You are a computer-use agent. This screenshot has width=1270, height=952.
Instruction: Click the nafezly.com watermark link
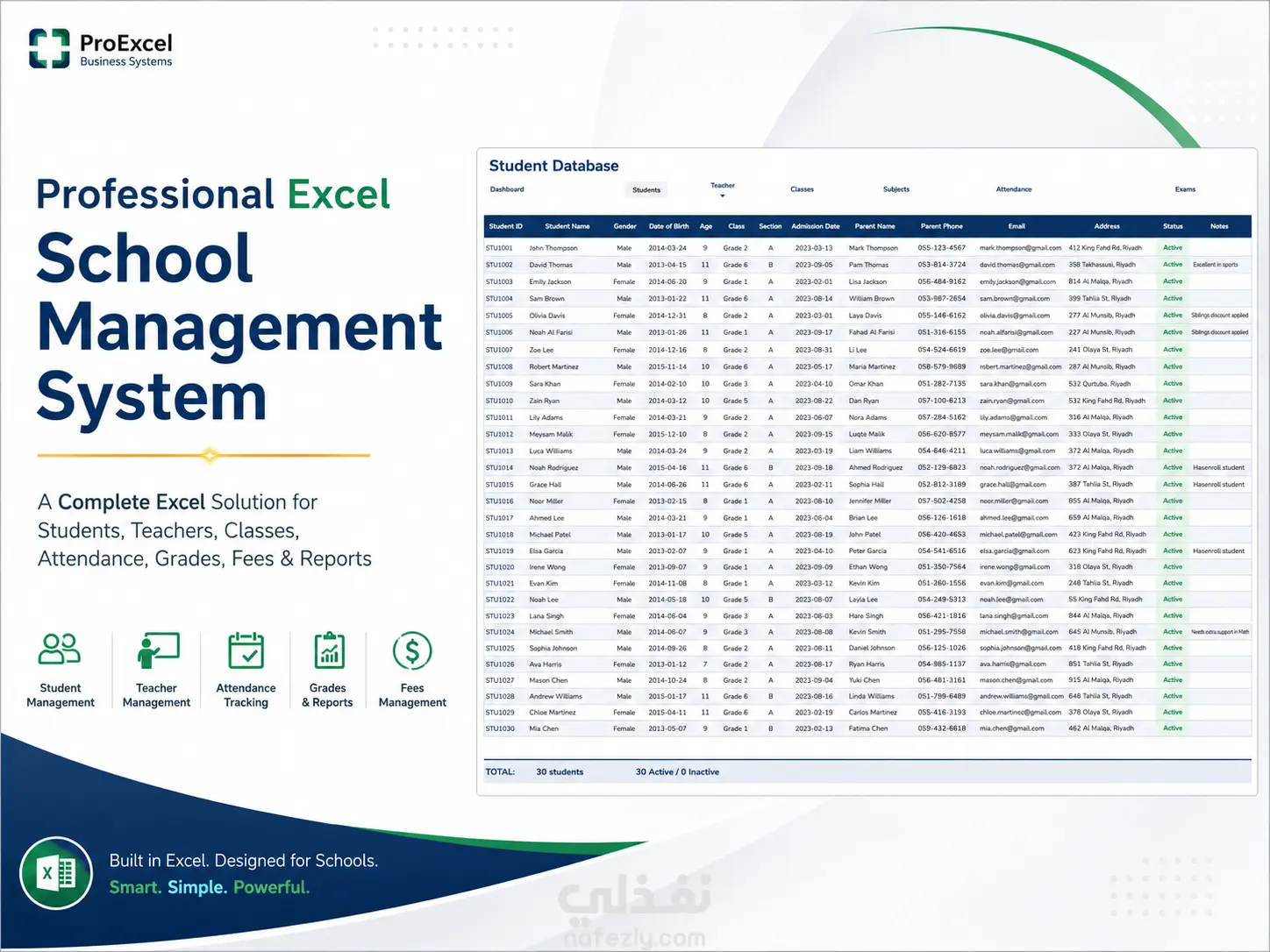click(x=635, y=938)
